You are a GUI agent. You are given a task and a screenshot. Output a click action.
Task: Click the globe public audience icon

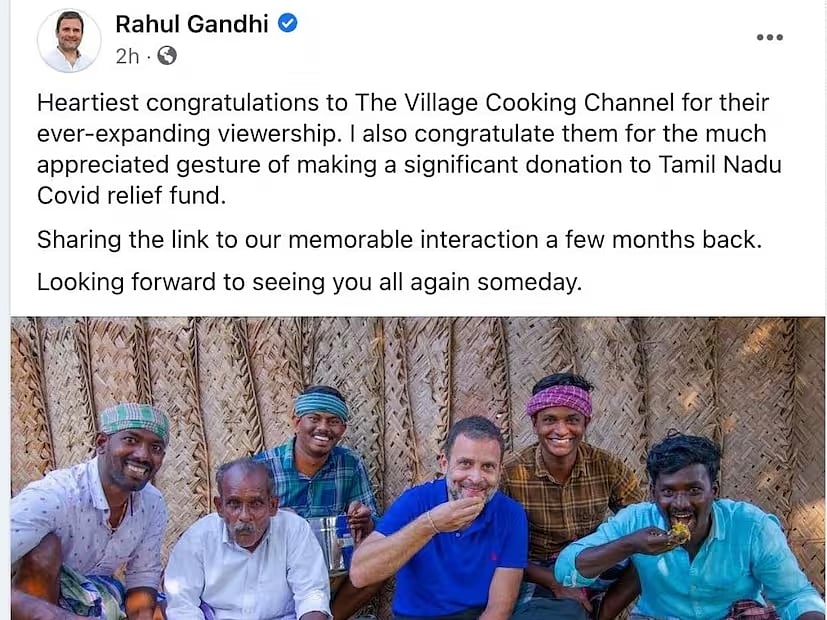point(166,56)
